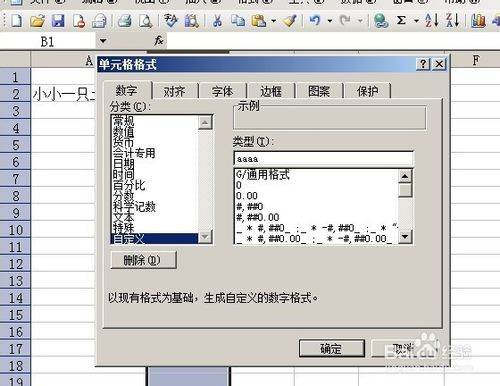Viewport: 500px width, 386px height.
Task: Expand the AutoSum dropdown arrow
Action: (x=416, y=21)
